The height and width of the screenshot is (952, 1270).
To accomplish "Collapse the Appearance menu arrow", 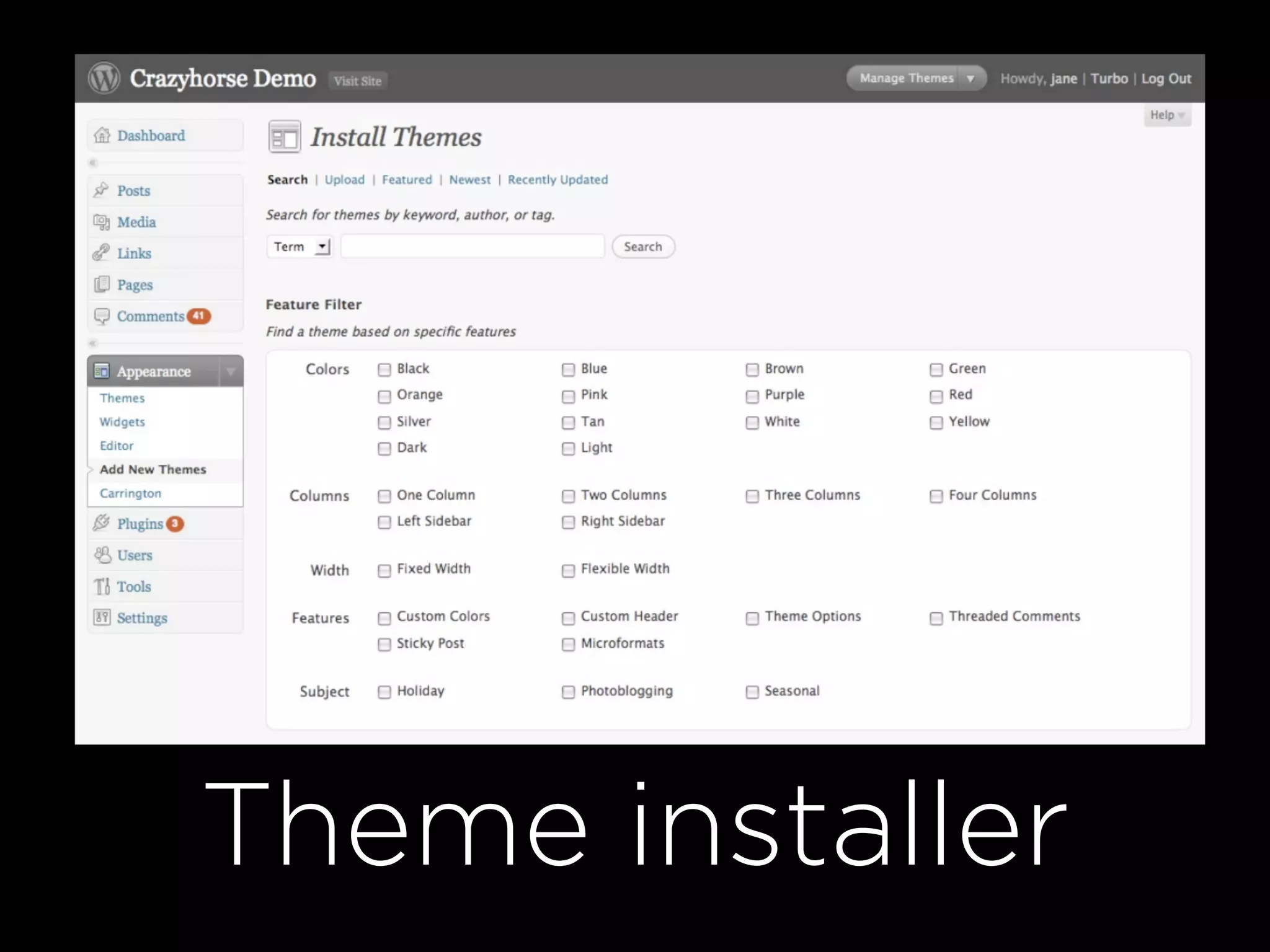I will coord(231,371).
